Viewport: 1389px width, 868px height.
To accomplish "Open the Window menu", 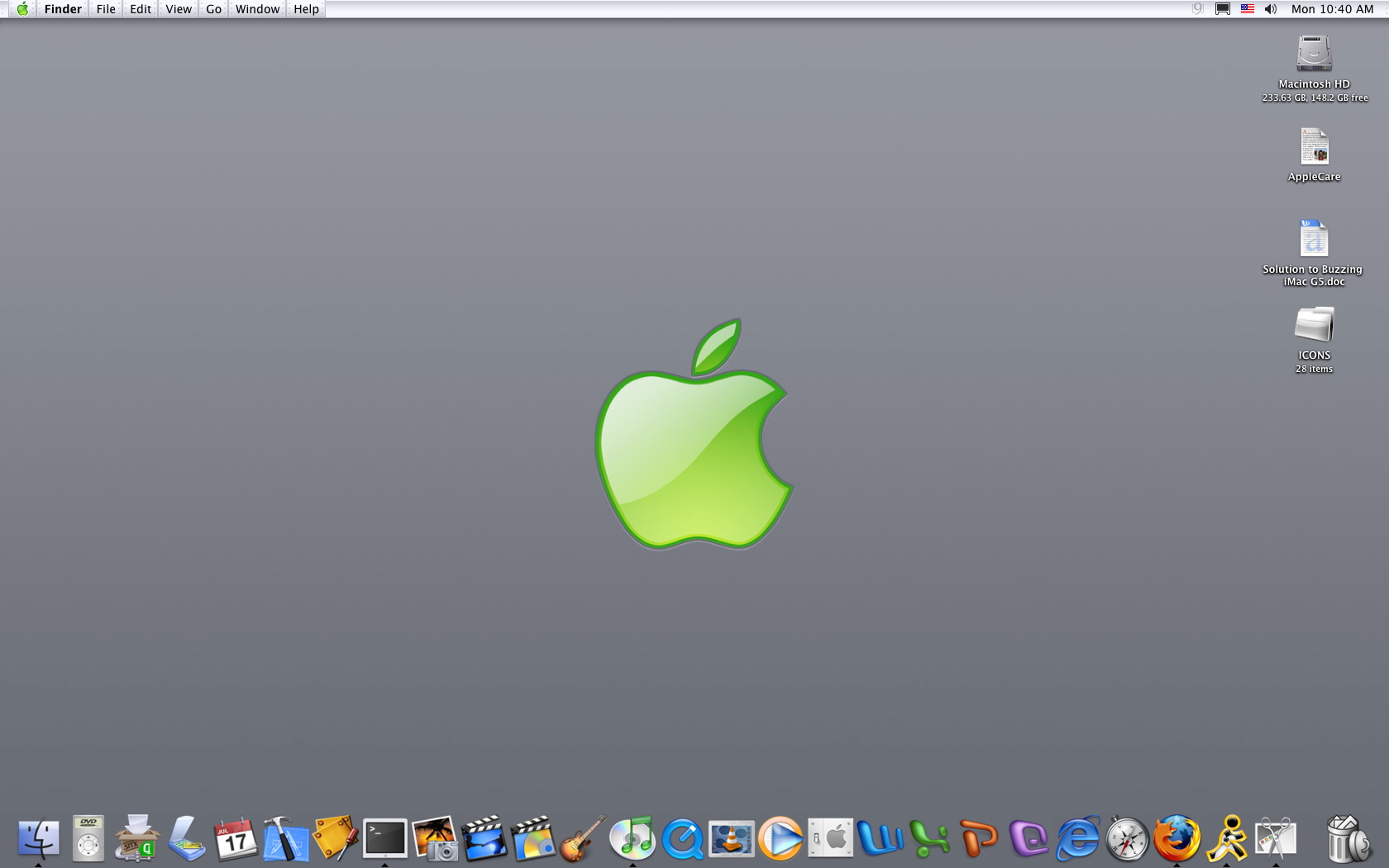I will [257, 9].
